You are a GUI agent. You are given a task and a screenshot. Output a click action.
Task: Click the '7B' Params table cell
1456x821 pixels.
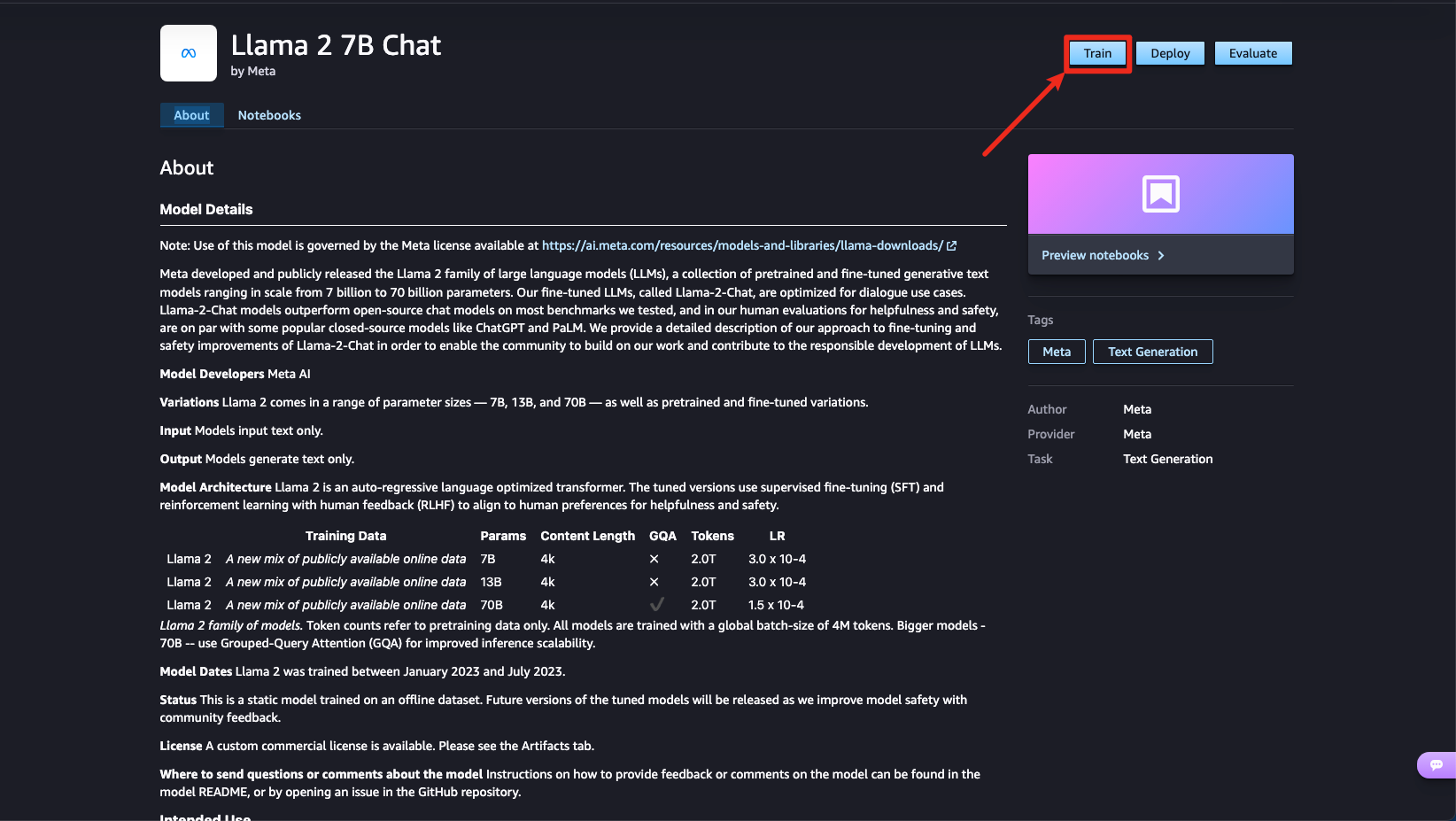click(488, 559)
